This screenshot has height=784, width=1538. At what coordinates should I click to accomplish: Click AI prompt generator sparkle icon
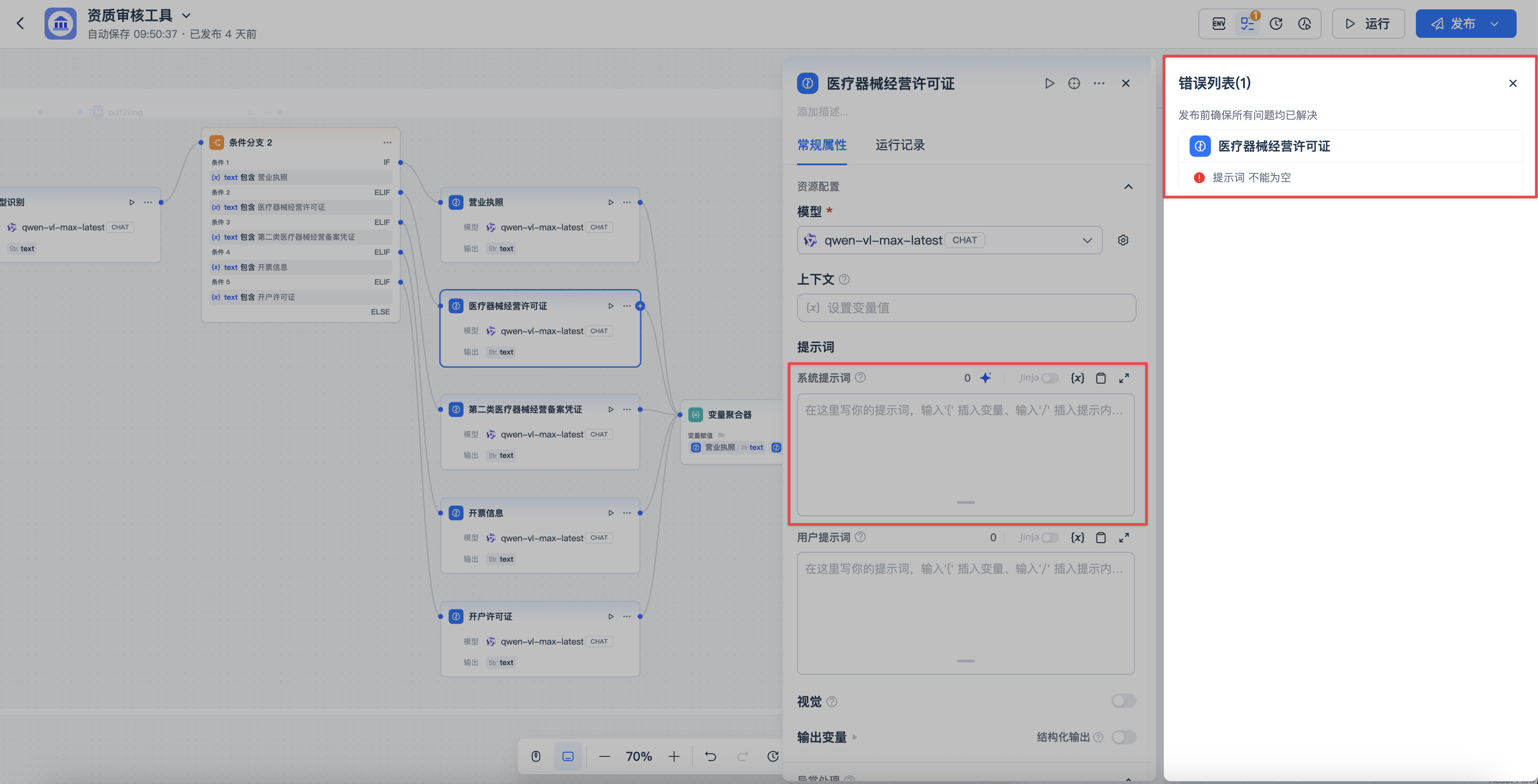pyautogui.click(x=986, y=378)
